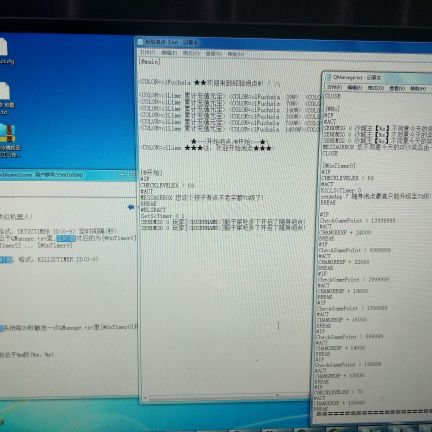Image resolution: width=432 pixels, height=432 pixels.
Task: Click the CheckGamePoint > 13999999 line
Action: click(x=357, y=221)
